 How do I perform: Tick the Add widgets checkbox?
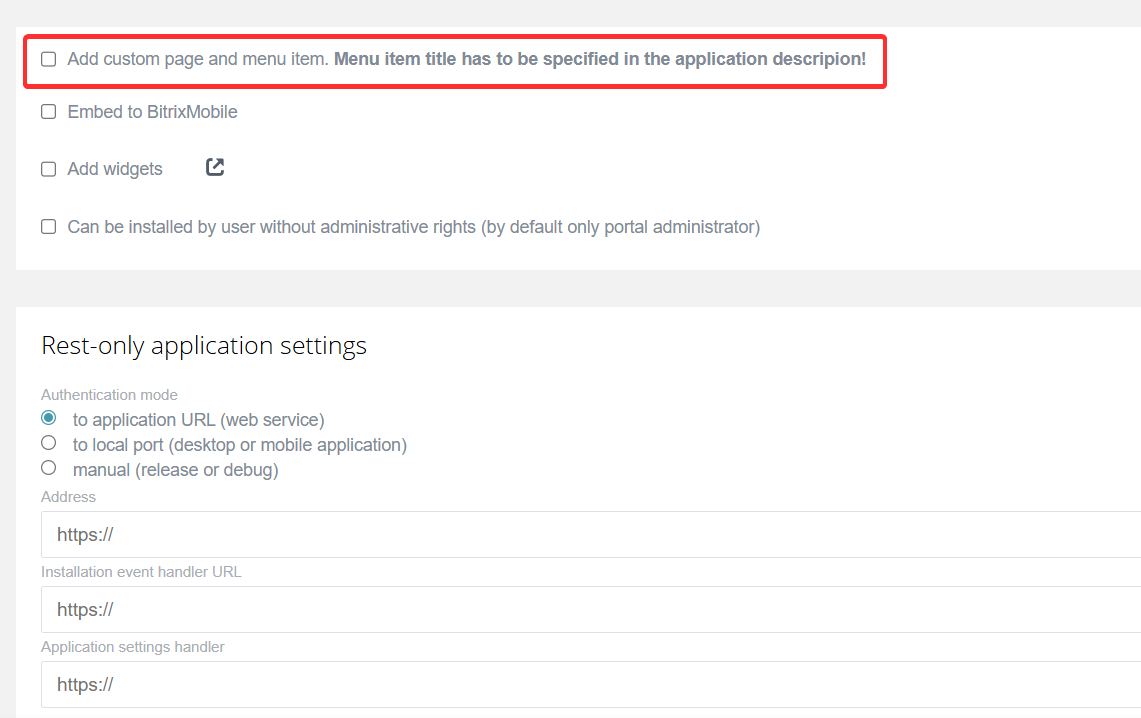click(49, 169)
